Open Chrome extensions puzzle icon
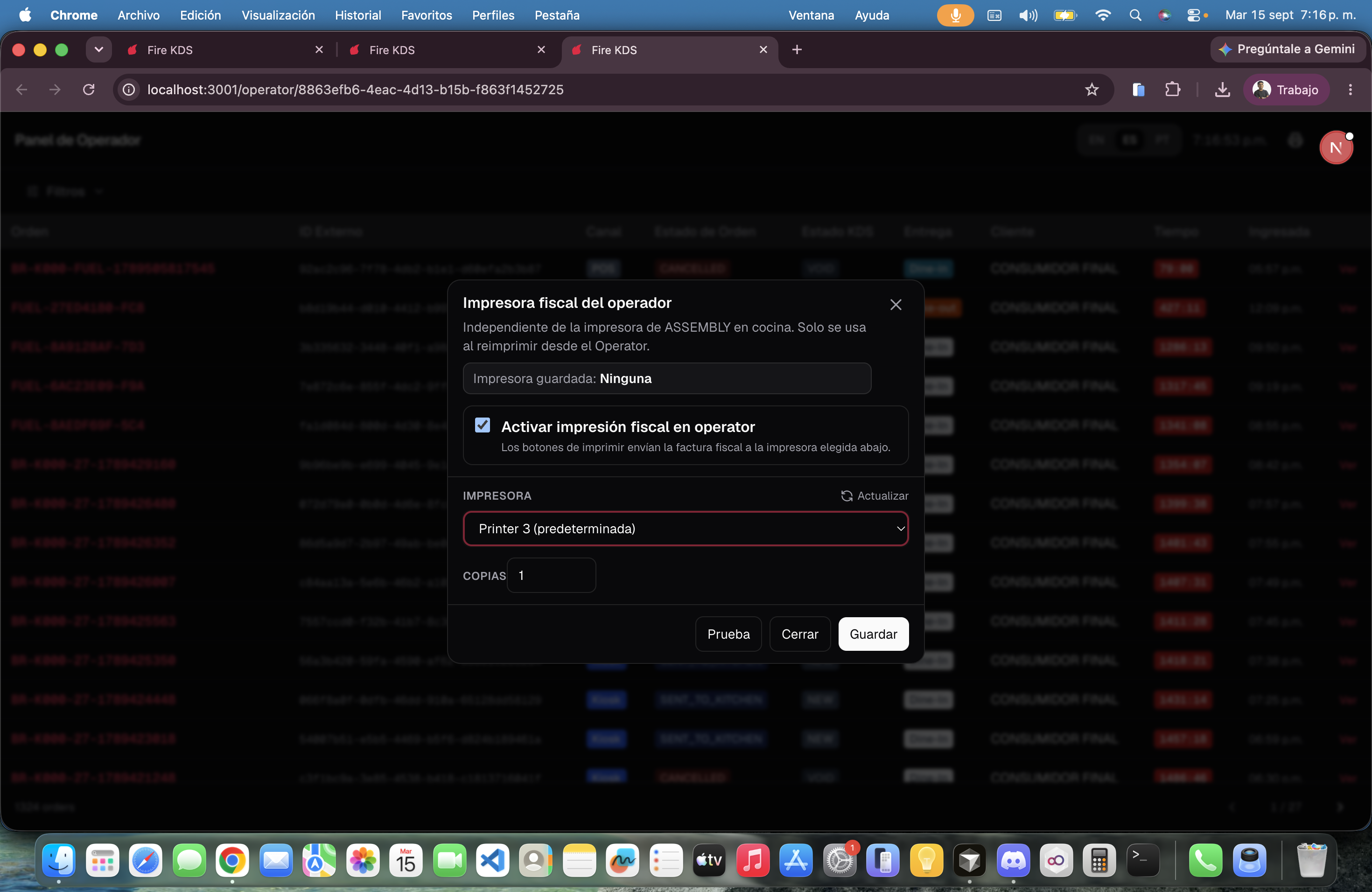The image size is (1372, 892). coord(1172,89)
